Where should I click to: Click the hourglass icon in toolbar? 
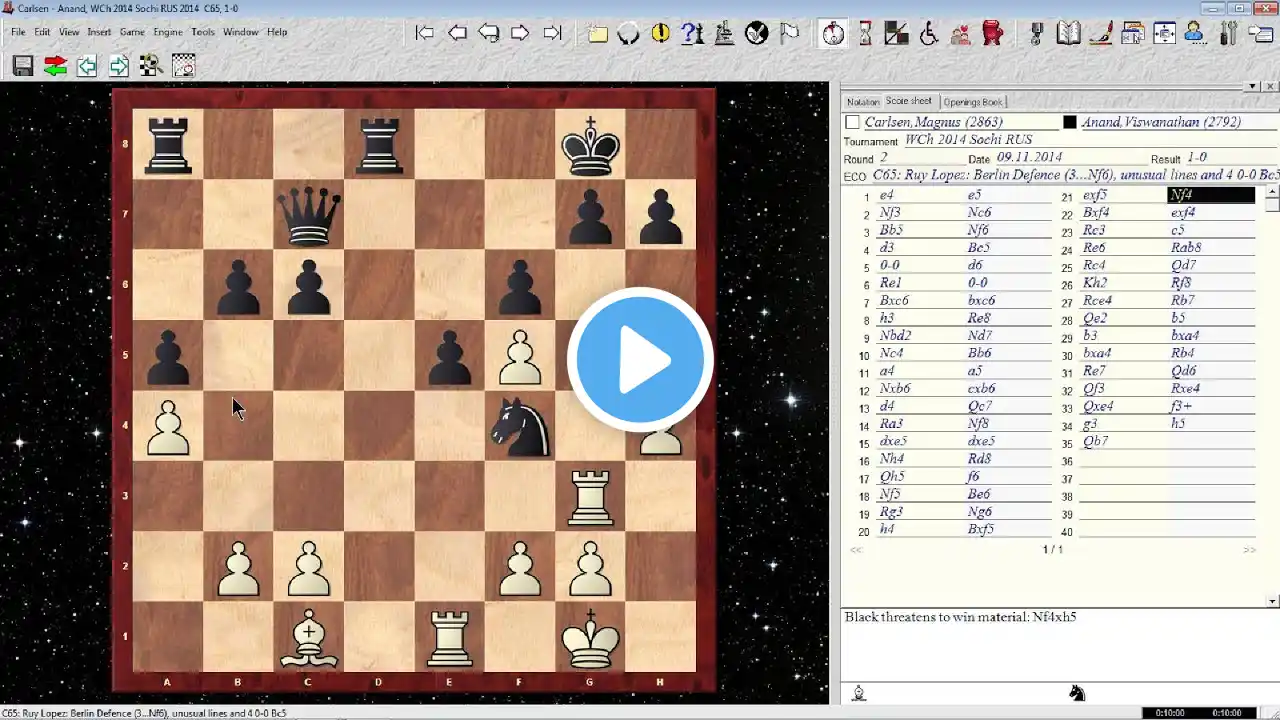pos(865,33)
